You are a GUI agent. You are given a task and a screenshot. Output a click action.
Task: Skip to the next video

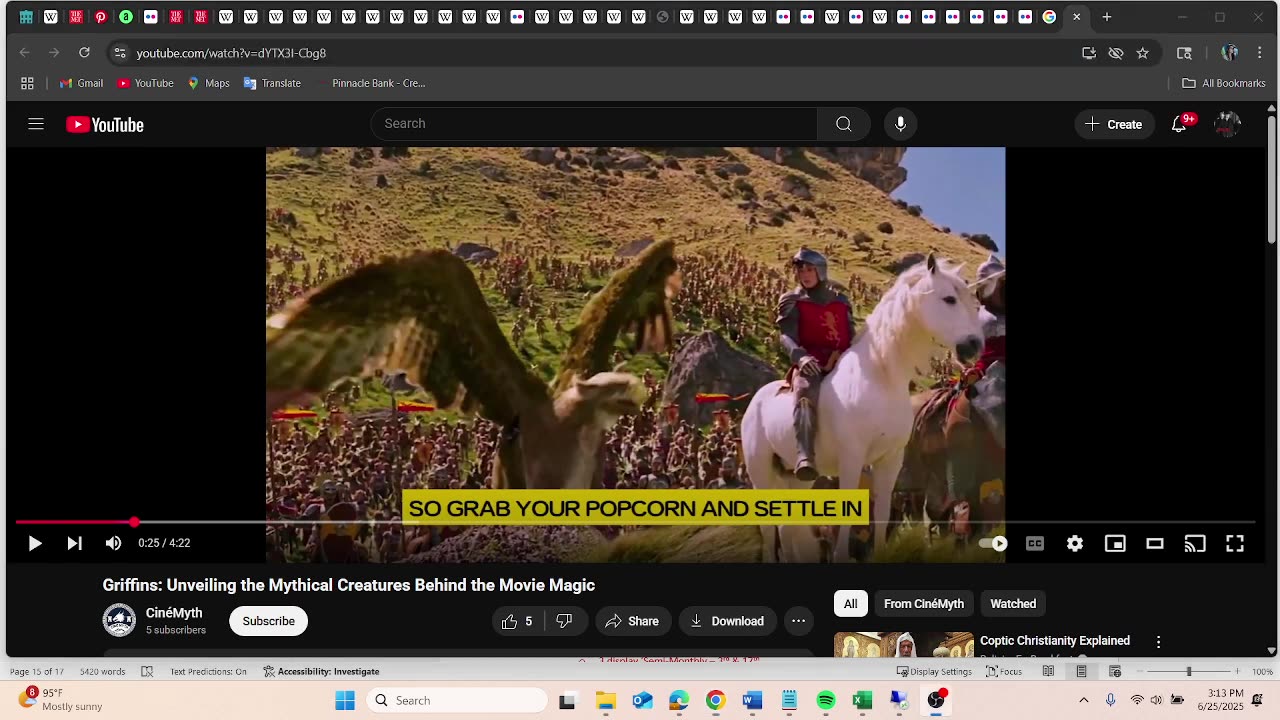74,543
